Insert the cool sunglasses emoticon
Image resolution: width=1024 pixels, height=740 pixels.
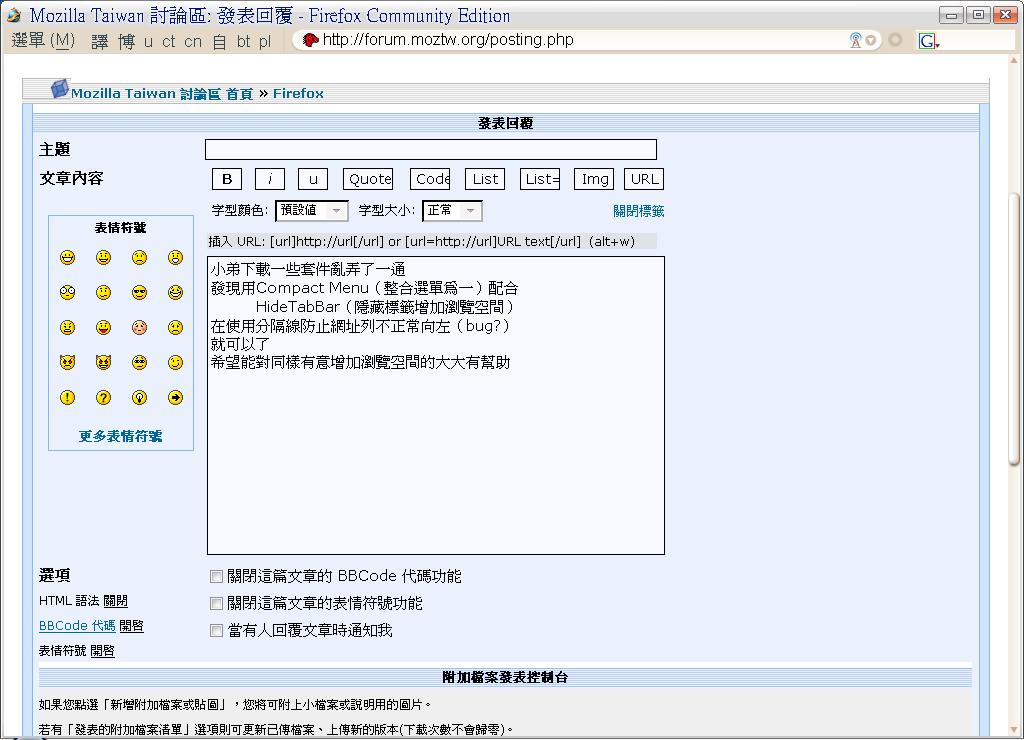tap(139, 293)
